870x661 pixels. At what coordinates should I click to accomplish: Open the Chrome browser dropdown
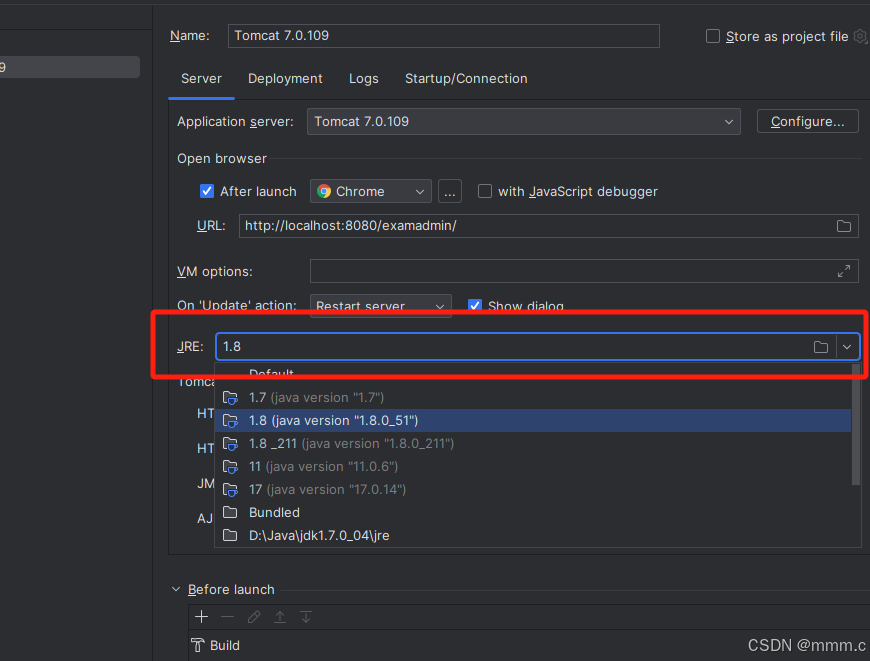[371, 191]
